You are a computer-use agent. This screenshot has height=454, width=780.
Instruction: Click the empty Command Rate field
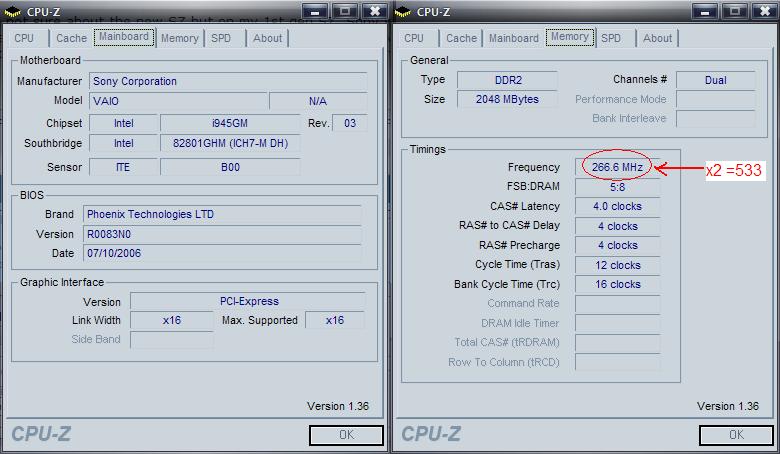pyautogui.click(x=617, y=303)
